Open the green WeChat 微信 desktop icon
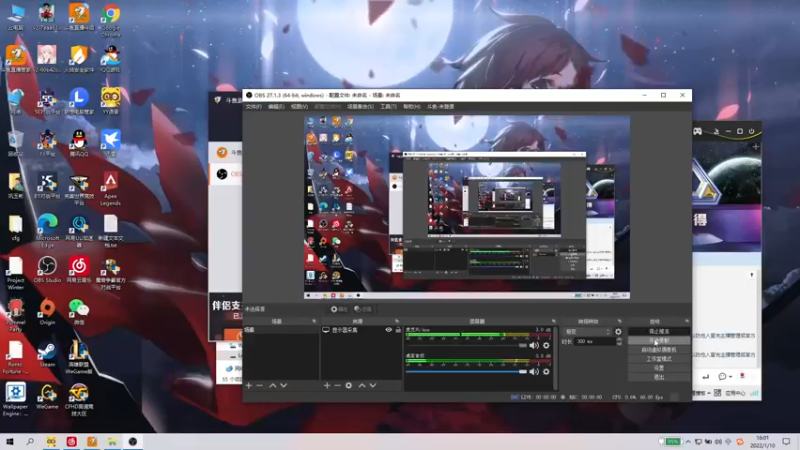This screenshot has height=450, width=800. point(79,312)
